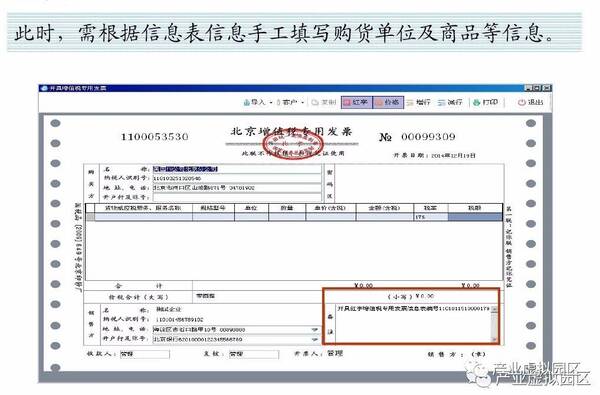Click the remarks scrollbar up arrow

[x=494, y=308]
